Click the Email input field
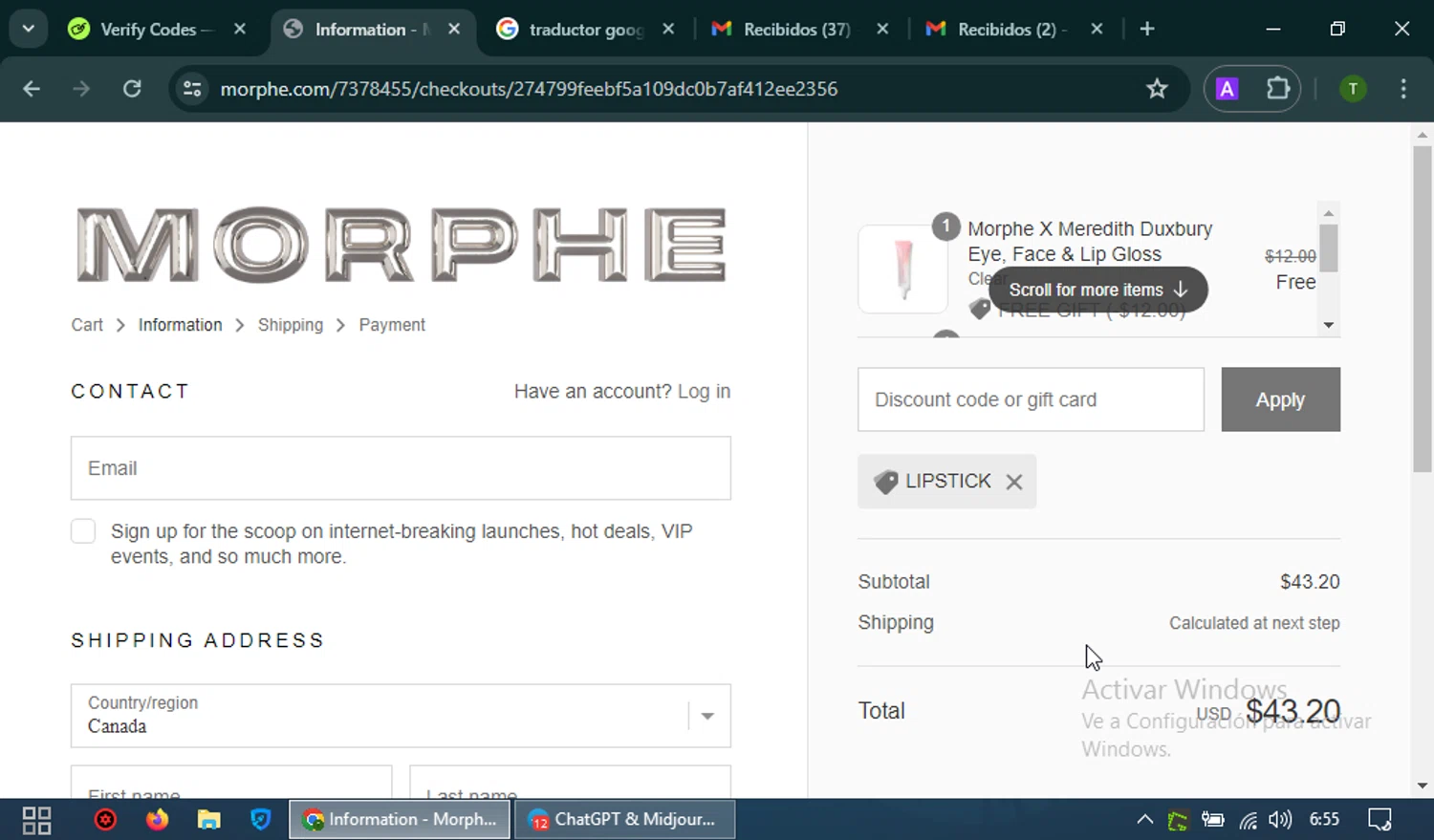The image size is (1434, 840). tap(401, 468)
